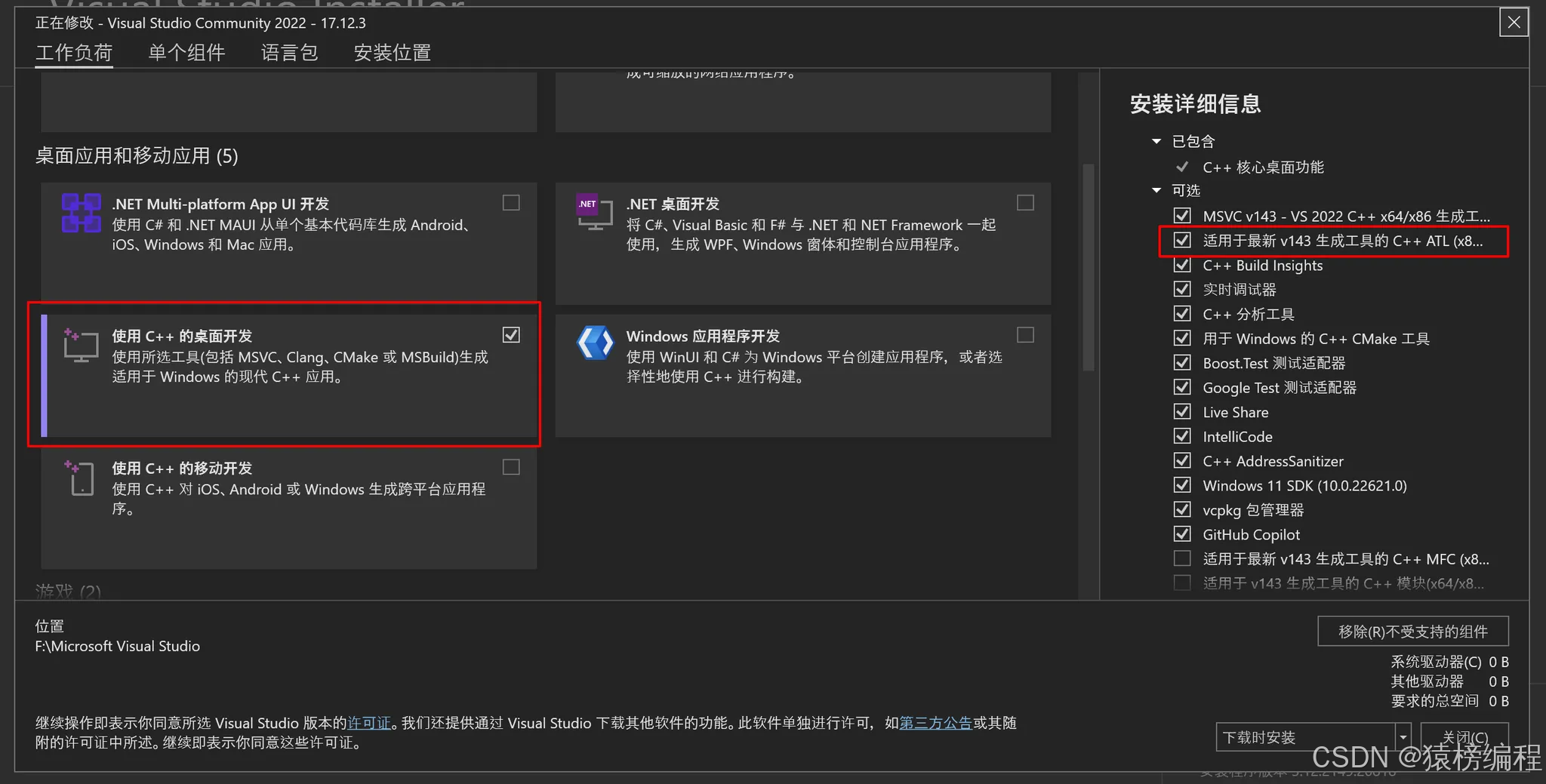Uncheck the C++ CMake tools for Windows

tap(1182, 338)
